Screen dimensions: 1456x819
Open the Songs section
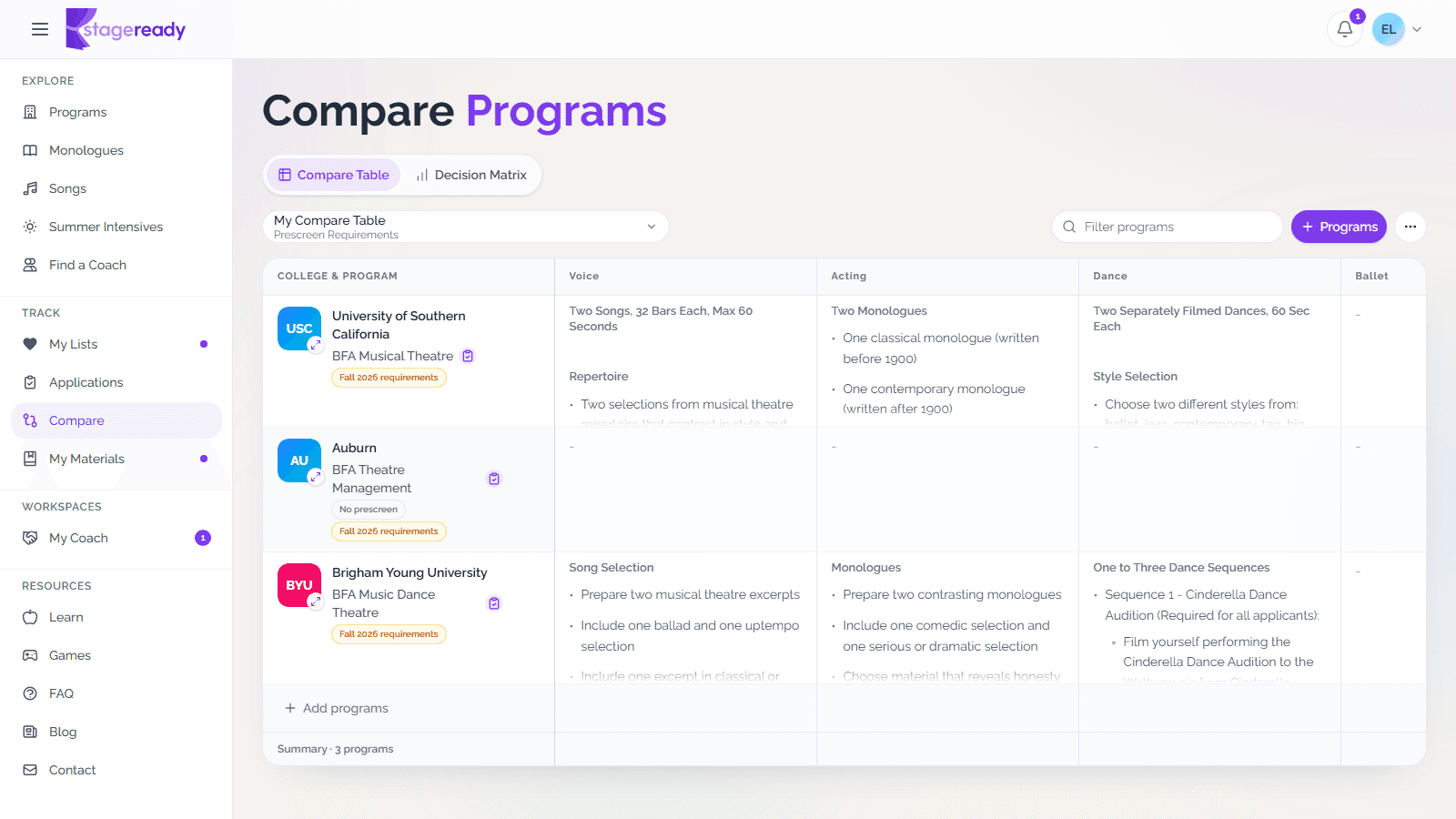[116, 188]
